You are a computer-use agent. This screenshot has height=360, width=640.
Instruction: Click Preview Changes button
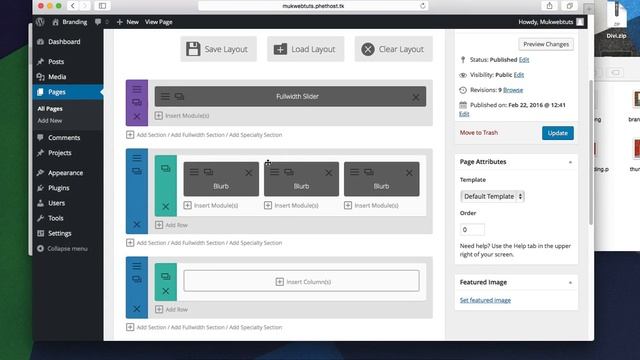[546, 44]
